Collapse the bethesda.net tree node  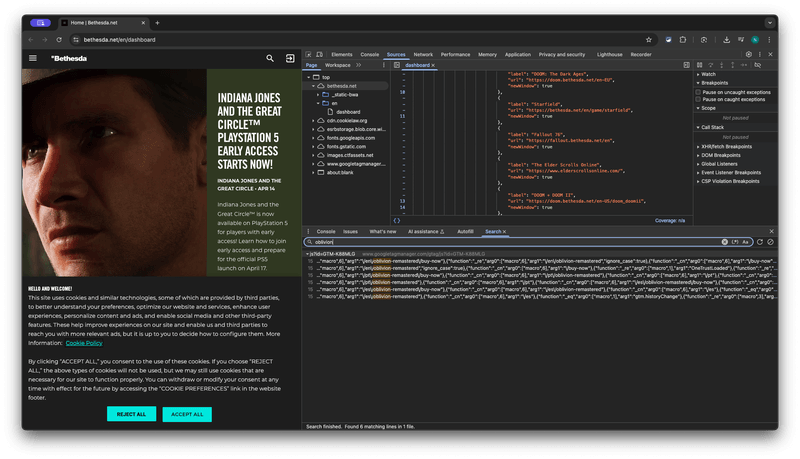pyautogui.click(x=314, y=86)
